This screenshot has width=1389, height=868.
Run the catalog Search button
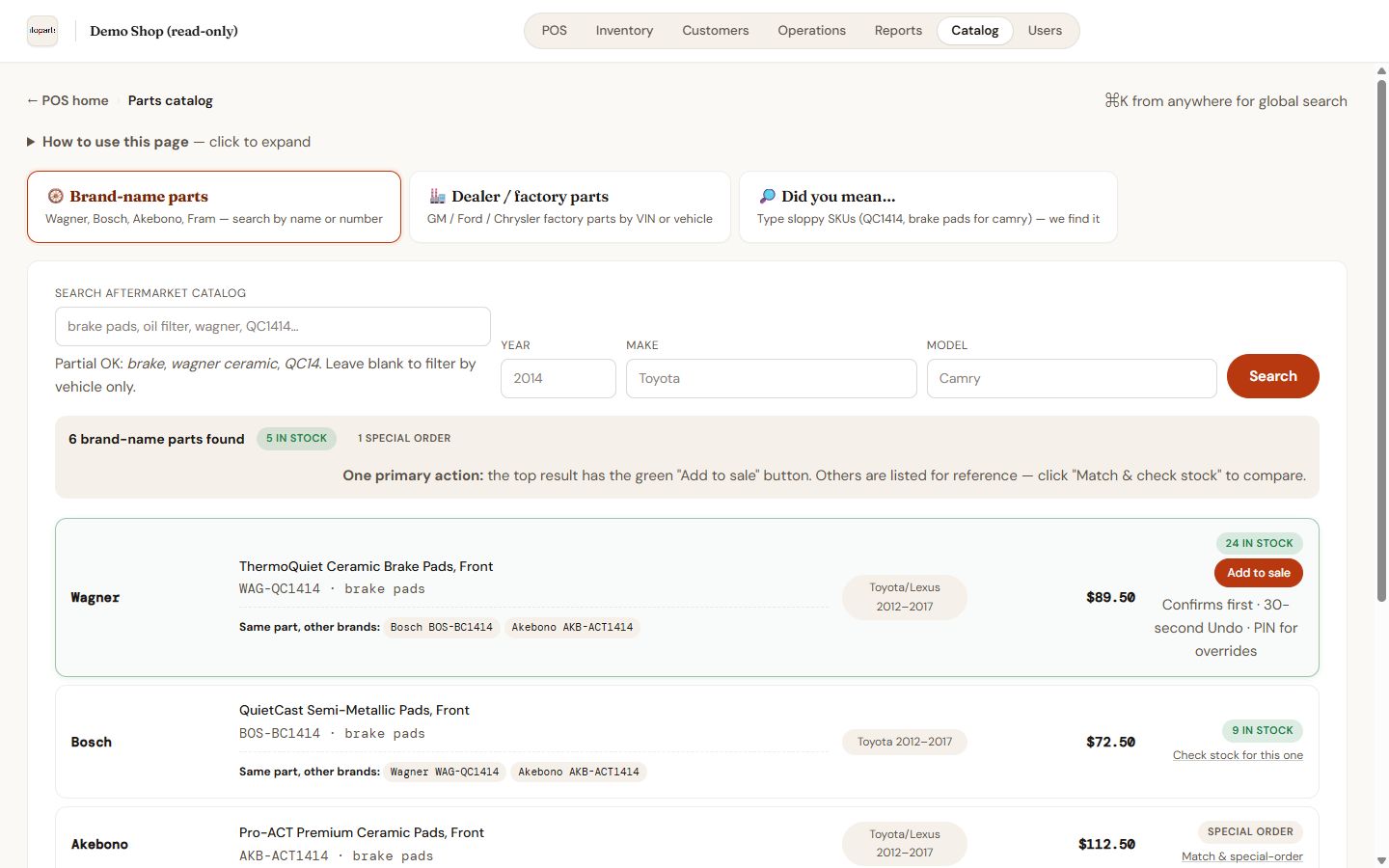pos(1273,376)
